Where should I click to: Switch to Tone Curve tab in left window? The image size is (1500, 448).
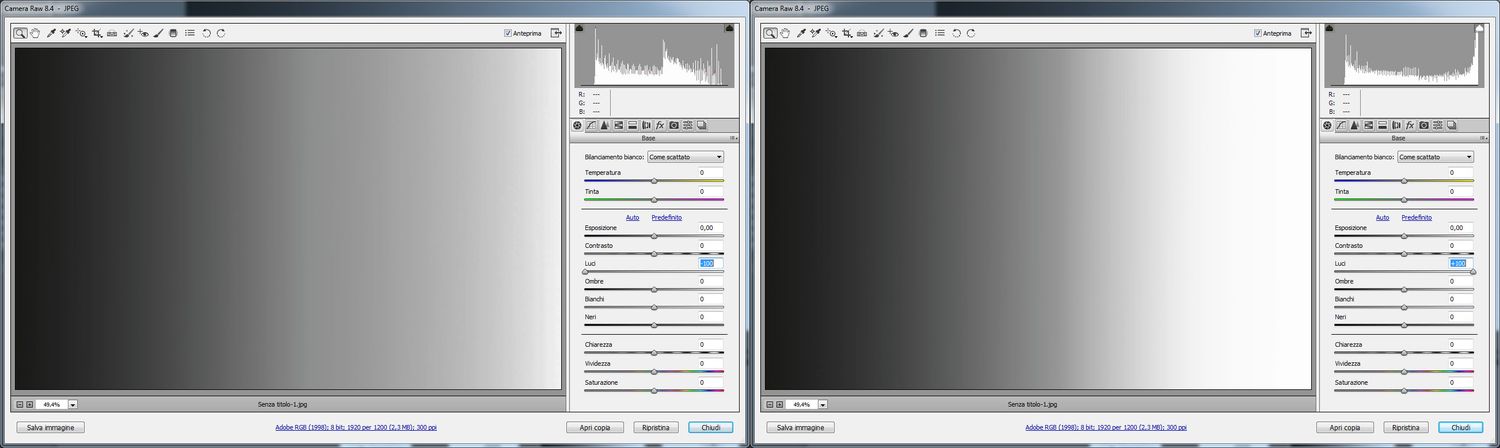(591, 125)
